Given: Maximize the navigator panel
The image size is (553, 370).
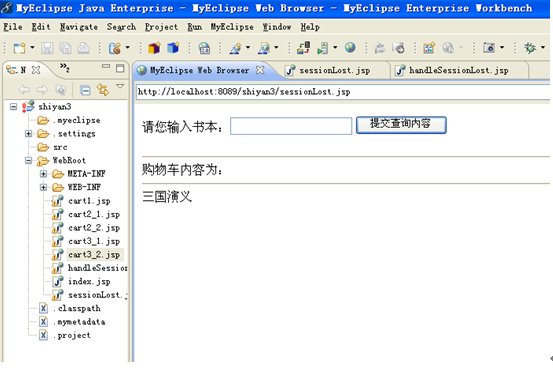Looking at the screenshot, I should pyautogui.click(x=120, y=68).
